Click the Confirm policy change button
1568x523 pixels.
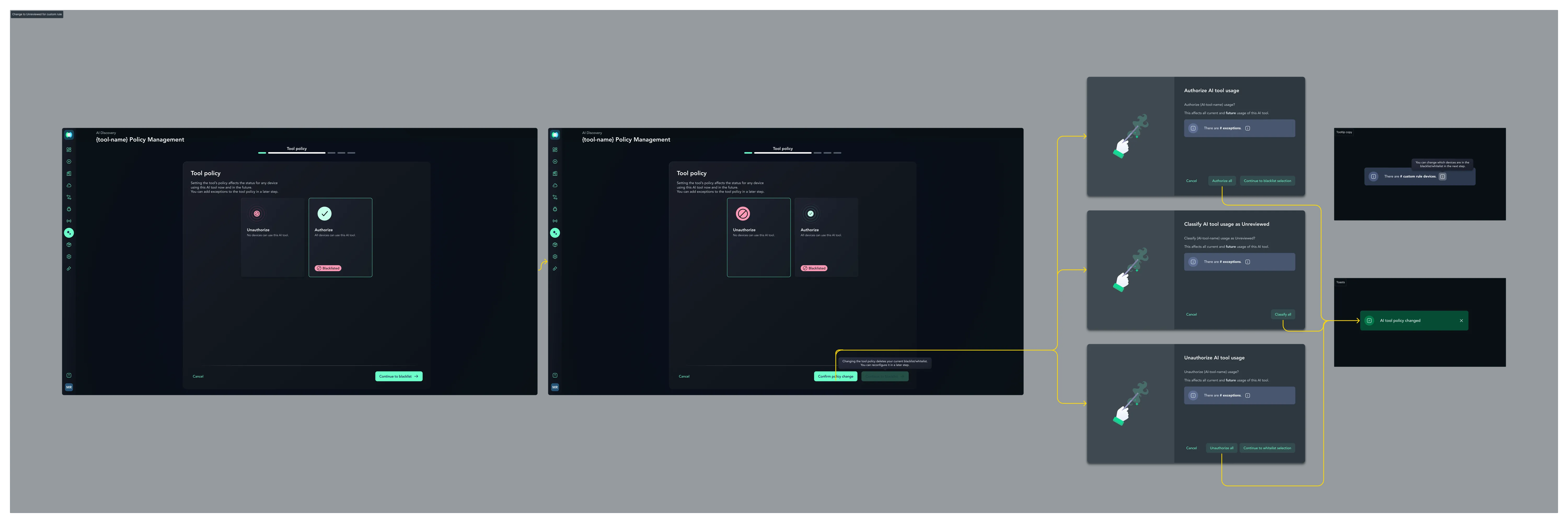[836, 377]
